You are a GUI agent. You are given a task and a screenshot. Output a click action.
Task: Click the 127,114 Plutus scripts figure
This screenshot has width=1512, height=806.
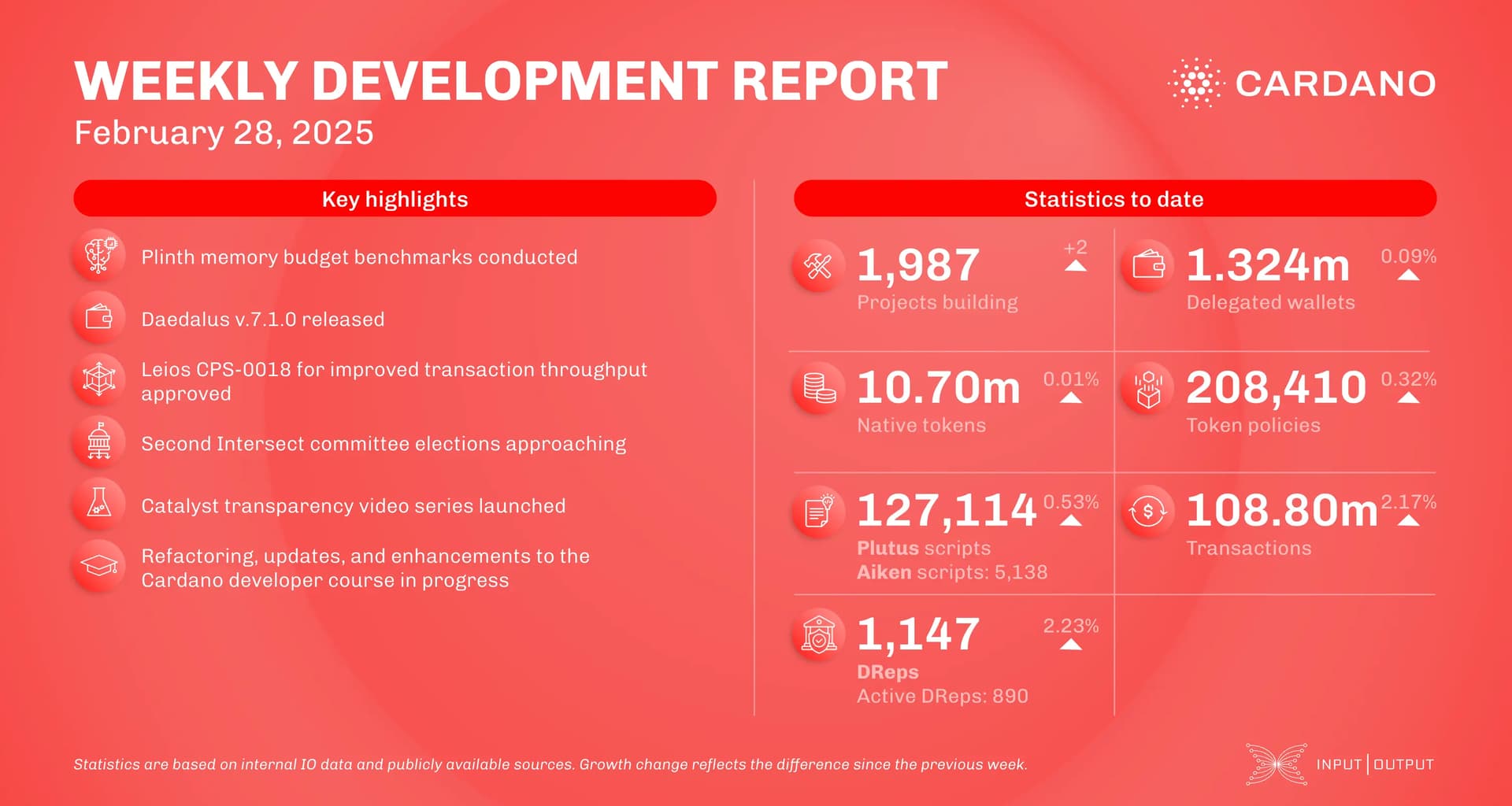(x=947, y=511)
